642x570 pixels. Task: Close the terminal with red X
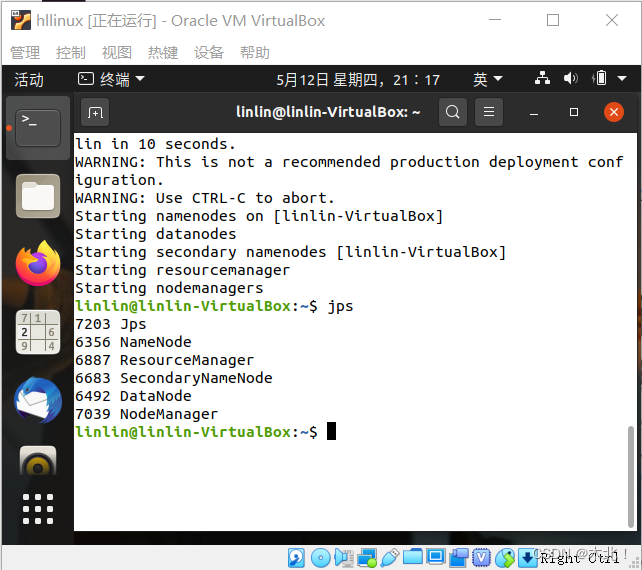tap(614, 112)
